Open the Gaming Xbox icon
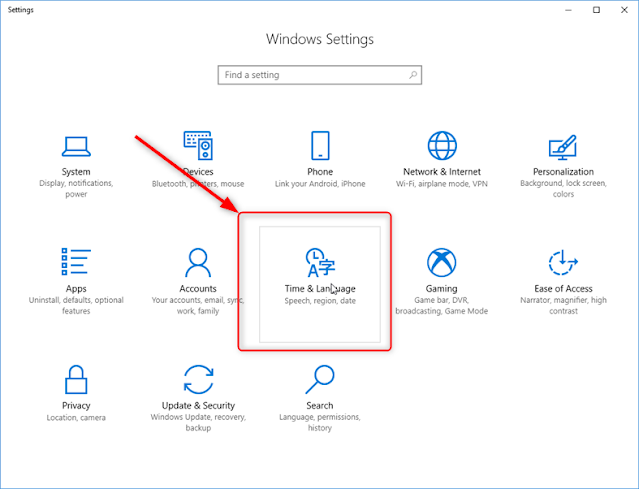Screen dimensions: 639x489 click(x=441, y=262)
